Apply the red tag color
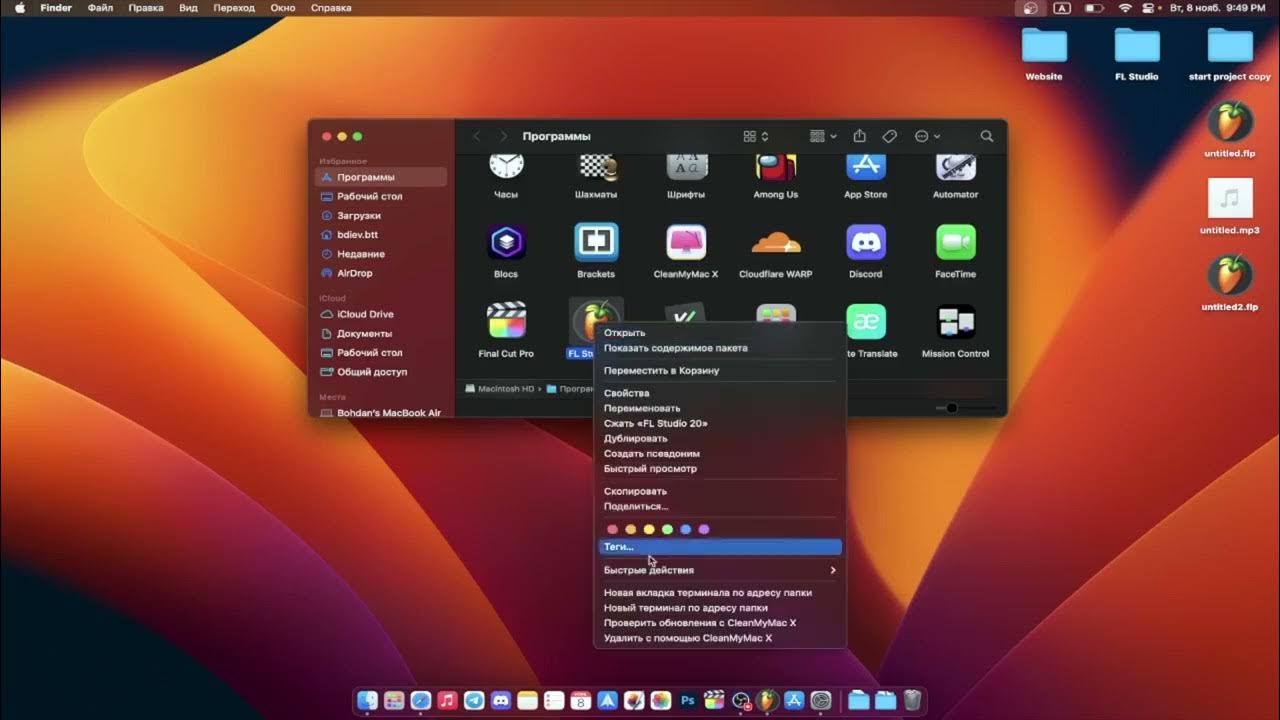 coord(613,529)
